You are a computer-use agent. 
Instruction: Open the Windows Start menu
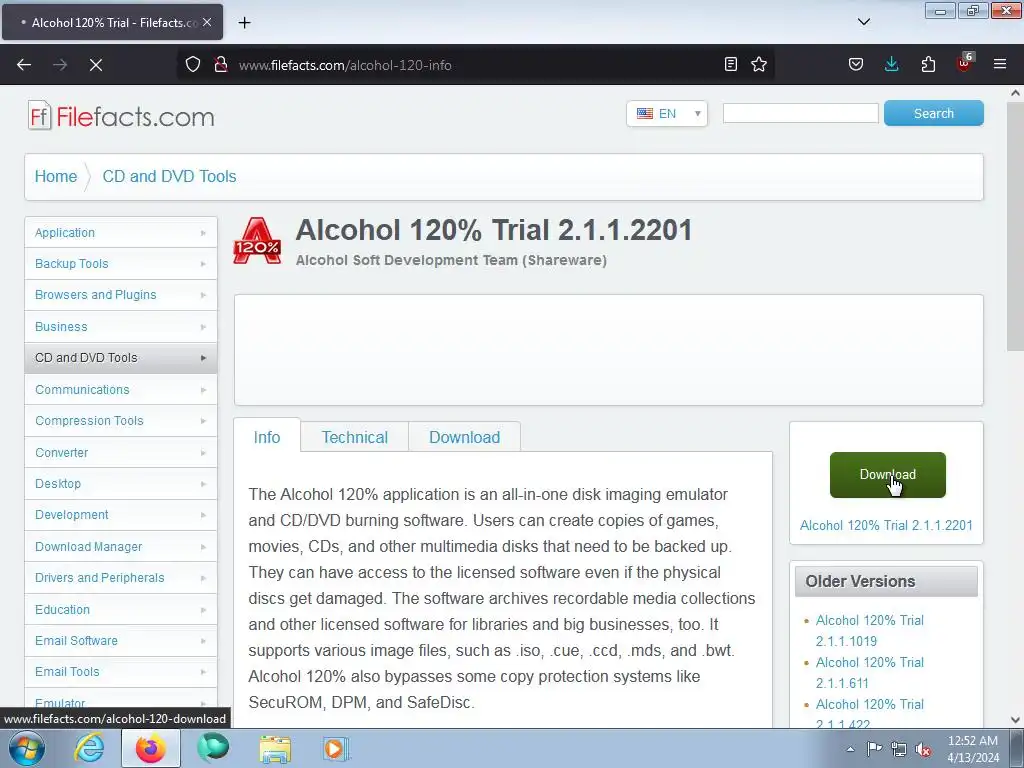click(x=26, y=748)
